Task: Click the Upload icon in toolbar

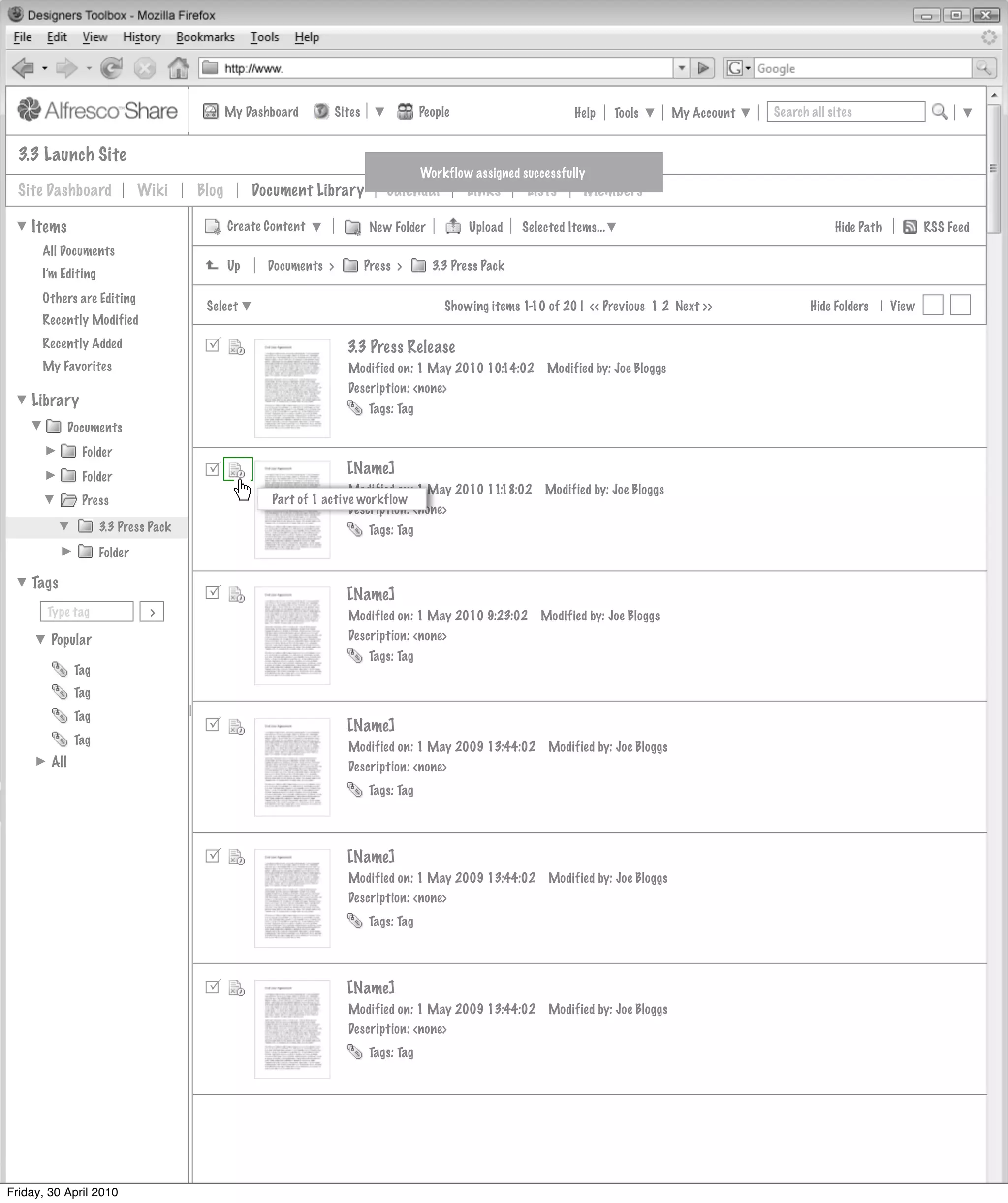Action: pyautogui.click(x=453, y=226)
